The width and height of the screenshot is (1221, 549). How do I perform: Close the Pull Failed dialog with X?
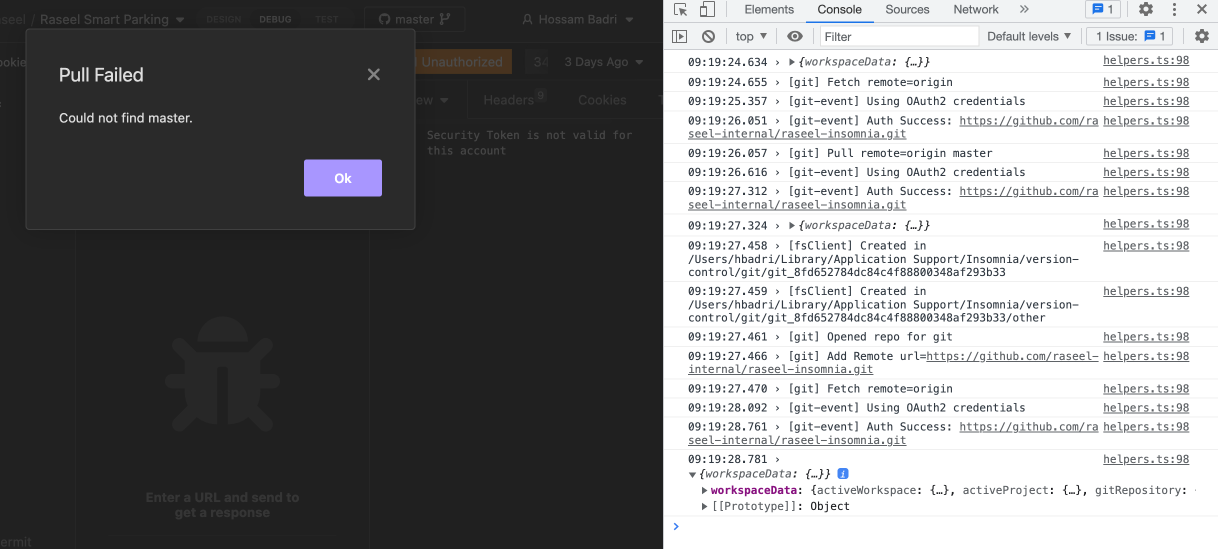[x=373, y=75]
